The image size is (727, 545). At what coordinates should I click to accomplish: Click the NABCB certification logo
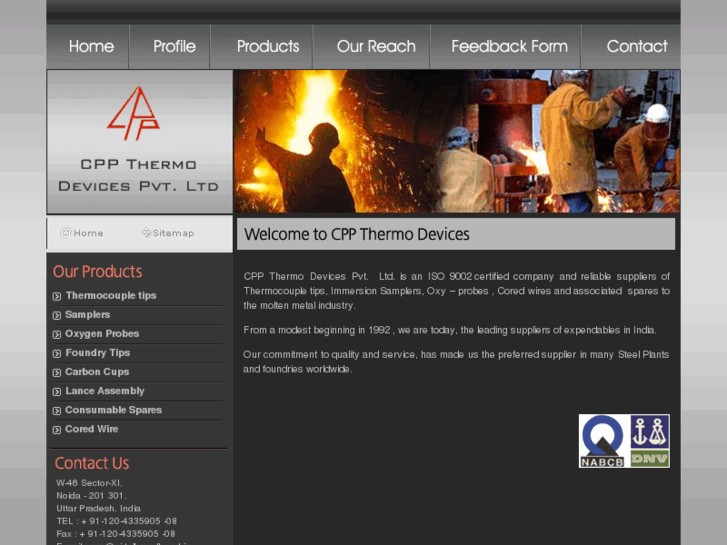603,441
